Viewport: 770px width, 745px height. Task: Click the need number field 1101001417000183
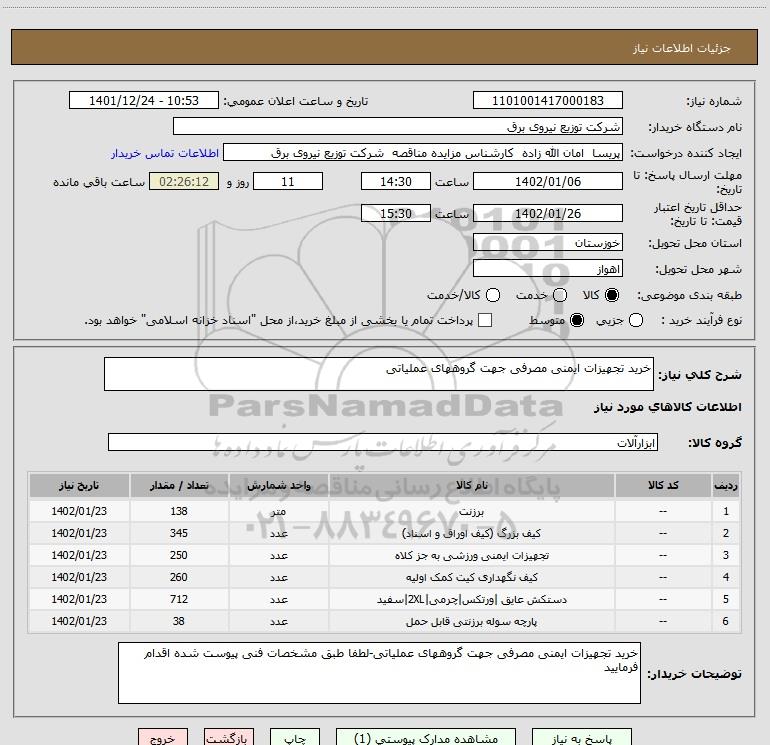pyautogui.click(x=548, y=101)
